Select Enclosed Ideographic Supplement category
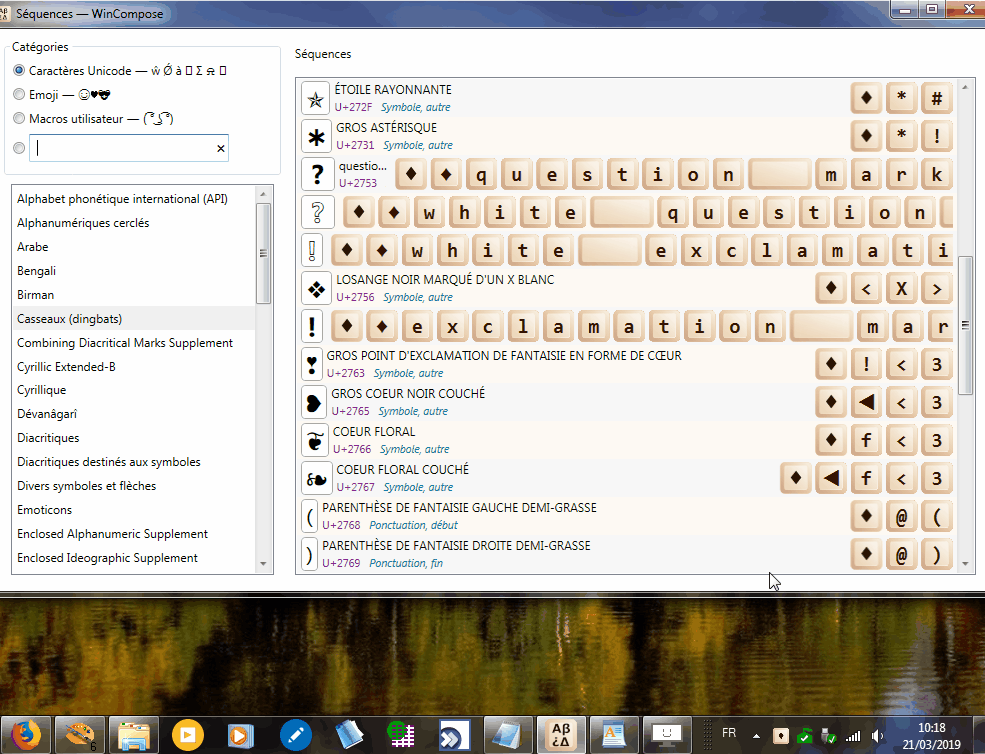 pos(134,557)
